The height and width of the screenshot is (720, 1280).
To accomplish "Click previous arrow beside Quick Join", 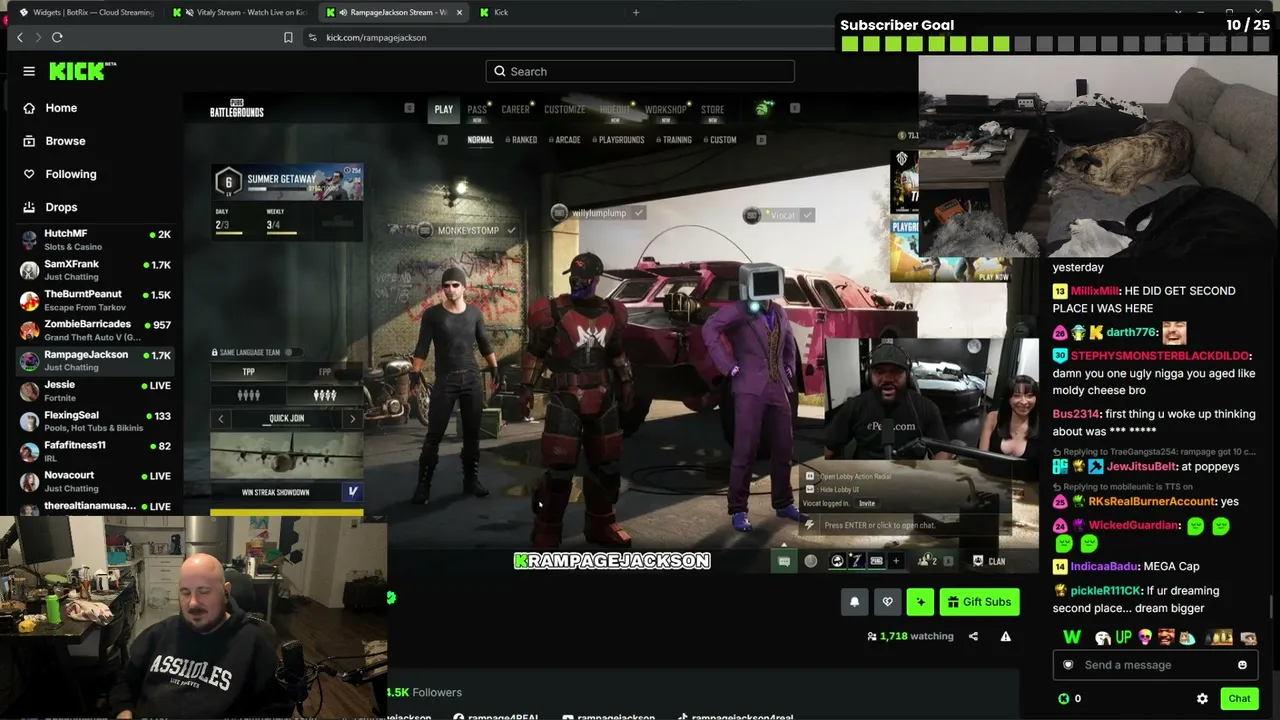I will click(220, 418).
